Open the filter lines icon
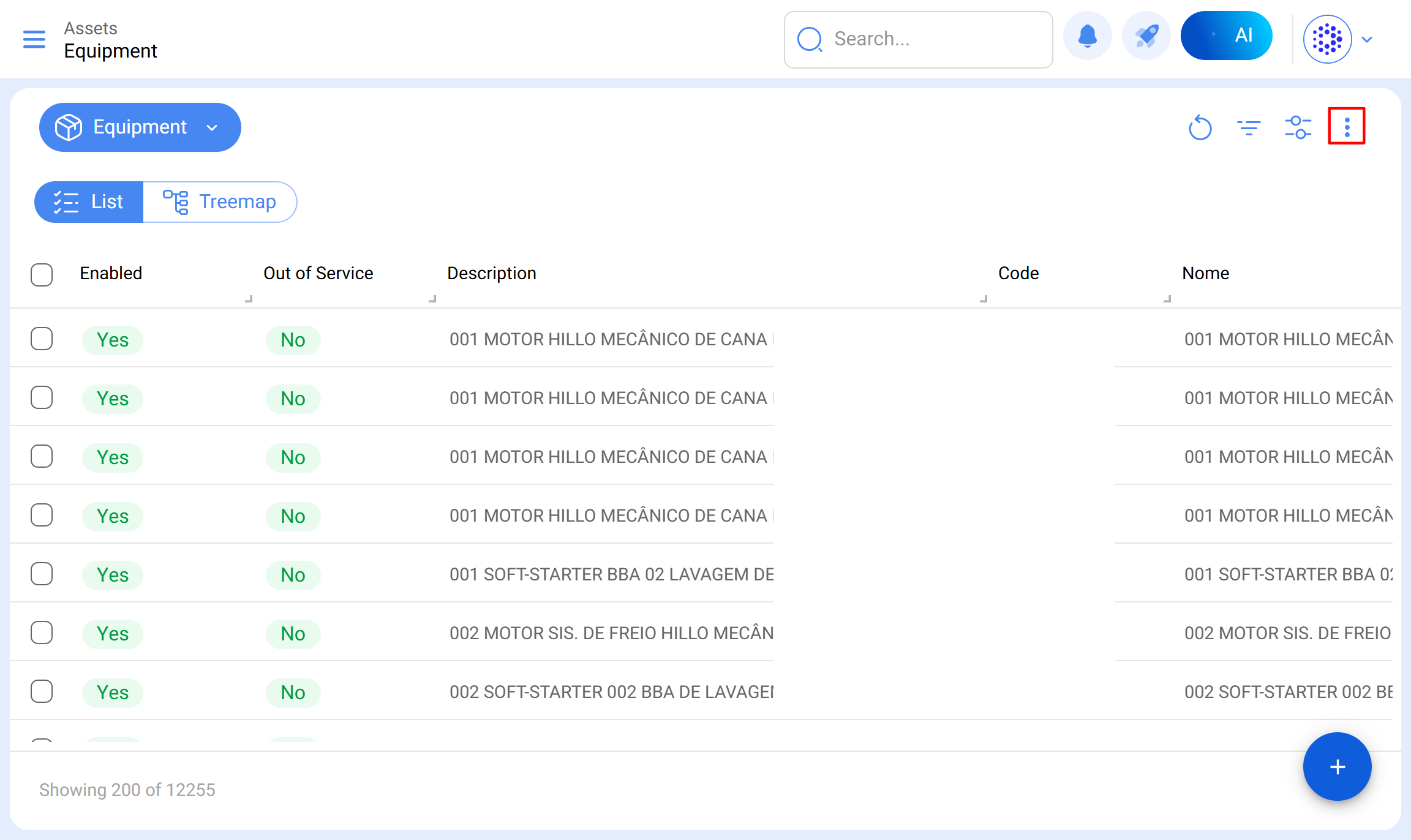The width and height of the screenshot is (1411, 840). (1249, 127)
